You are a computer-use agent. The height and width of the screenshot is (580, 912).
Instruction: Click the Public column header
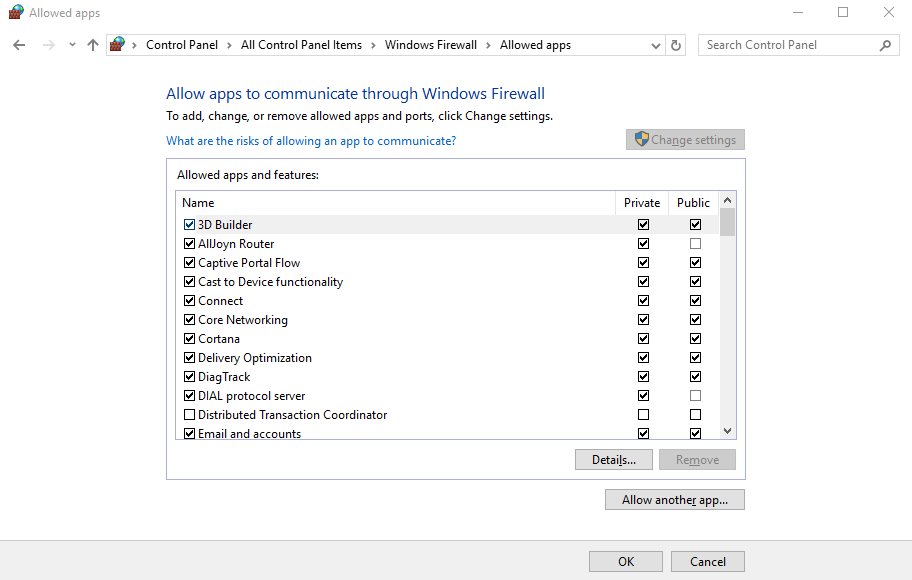(x=693, y=202)
